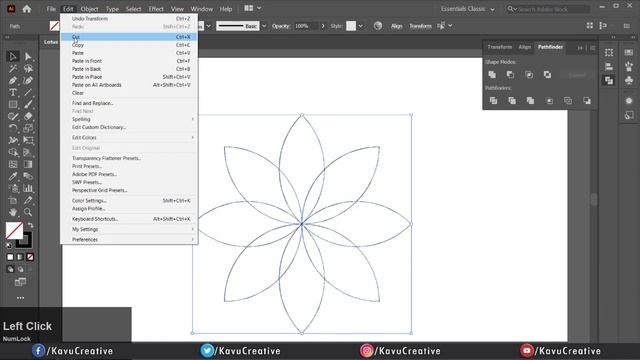Click the Trim pathfinder icon
The height and width of the screenshot is (360, 640).
[511, 100]
